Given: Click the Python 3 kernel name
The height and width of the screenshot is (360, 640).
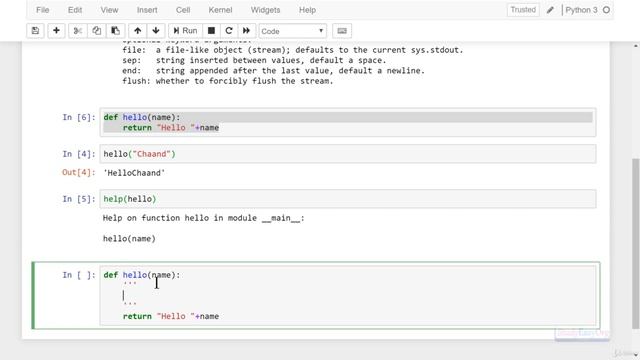Looking at the screenshot, I should (x=581, y=10).
